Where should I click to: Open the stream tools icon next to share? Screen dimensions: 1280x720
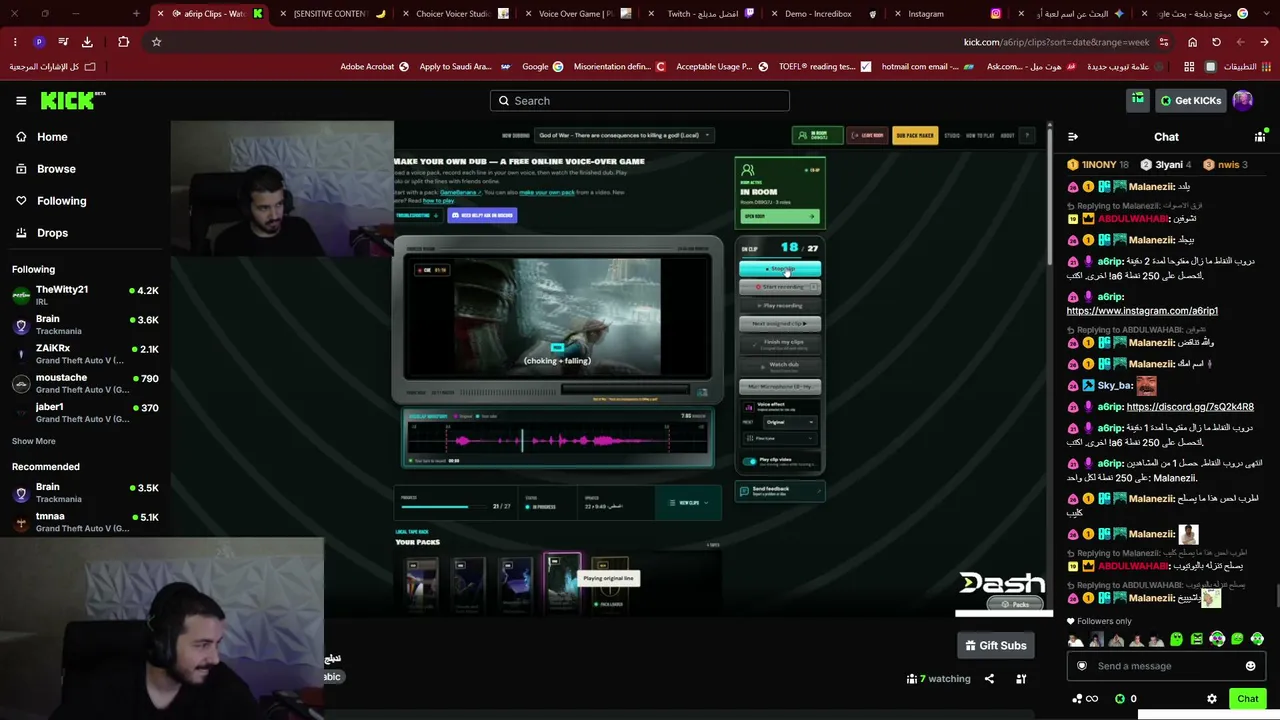[1021, 679]
